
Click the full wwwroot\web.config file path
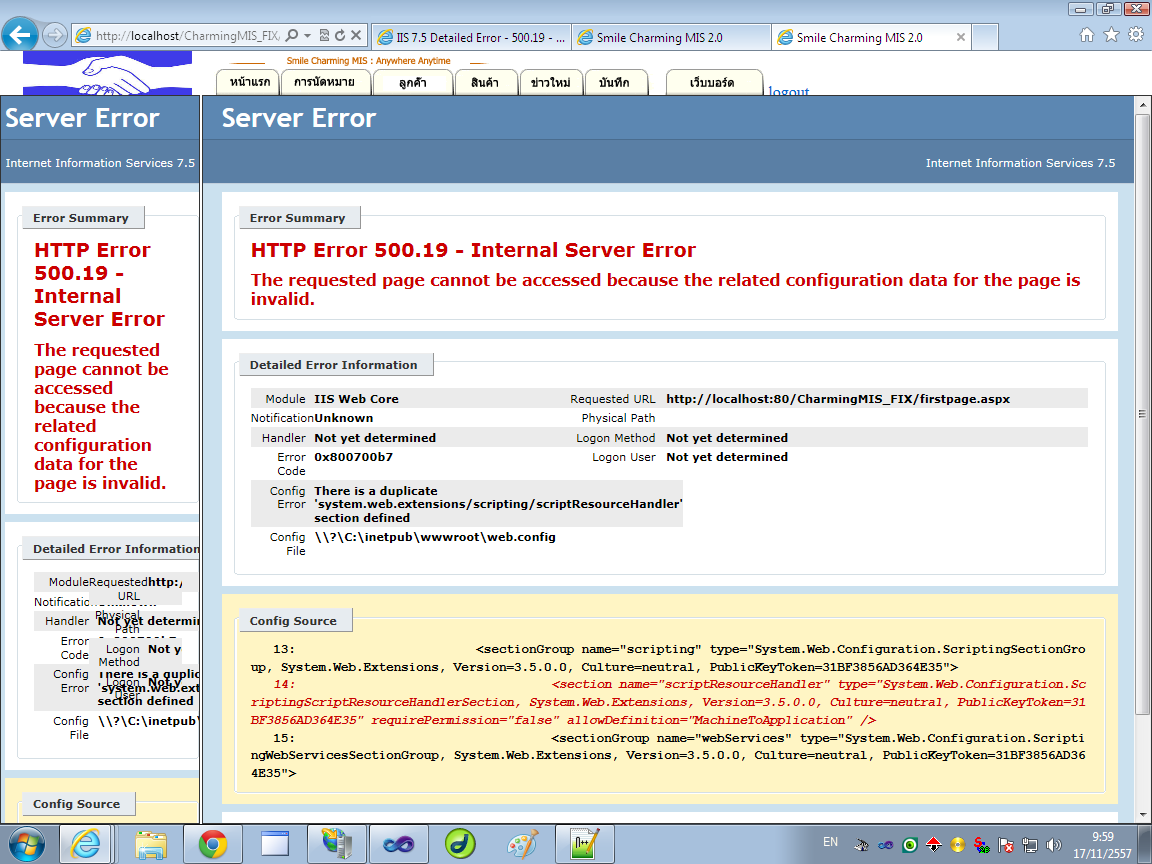point(435,537)
